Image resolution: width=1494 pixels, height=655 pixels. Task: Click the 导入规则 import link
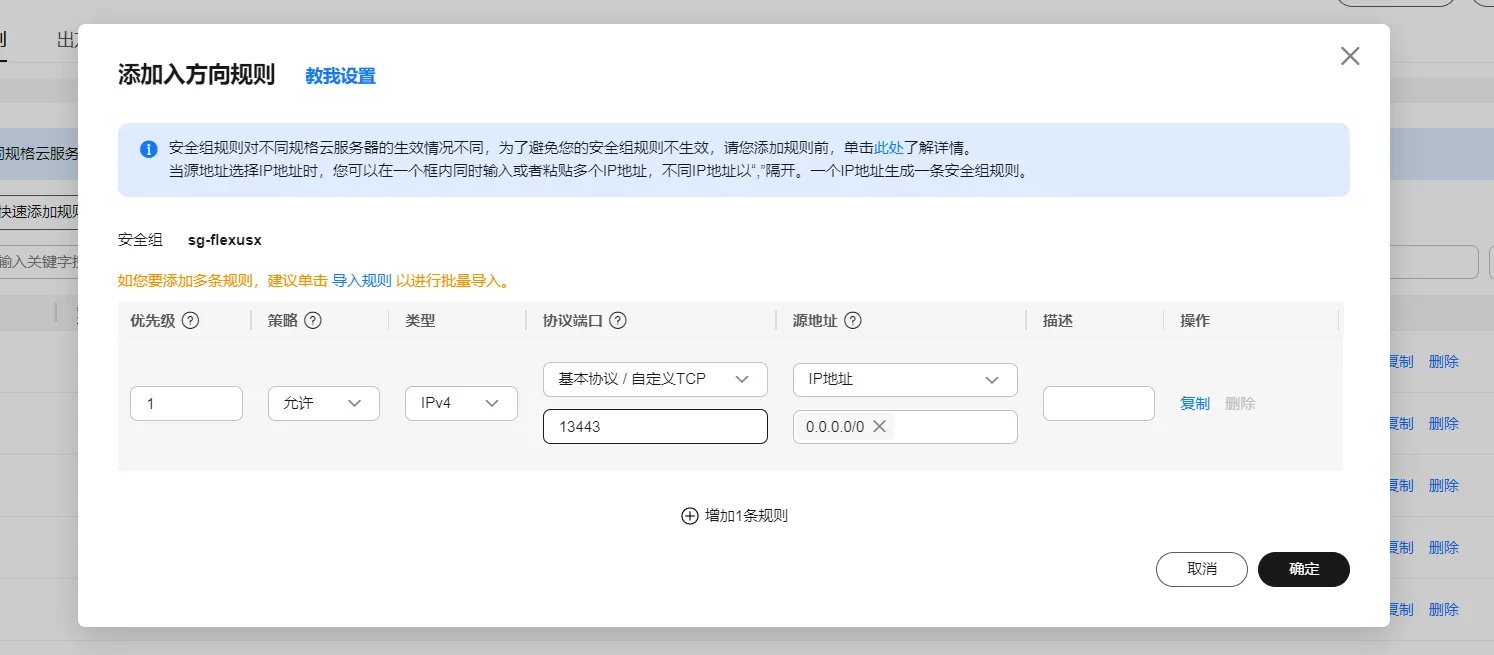(x=362, y=281)
